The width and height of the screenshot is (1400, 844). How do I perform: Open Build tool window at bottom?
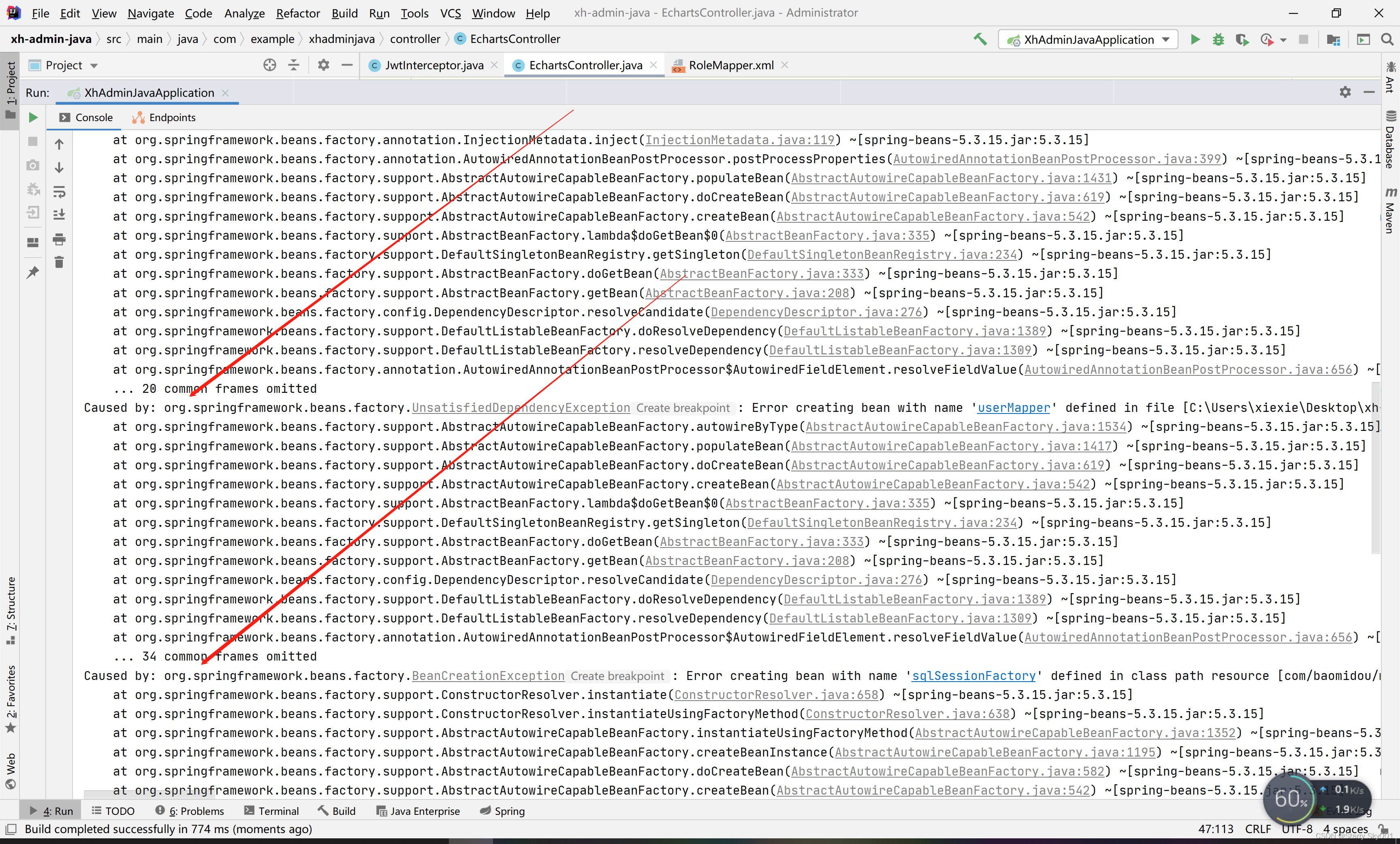click(x=337, y=810)
